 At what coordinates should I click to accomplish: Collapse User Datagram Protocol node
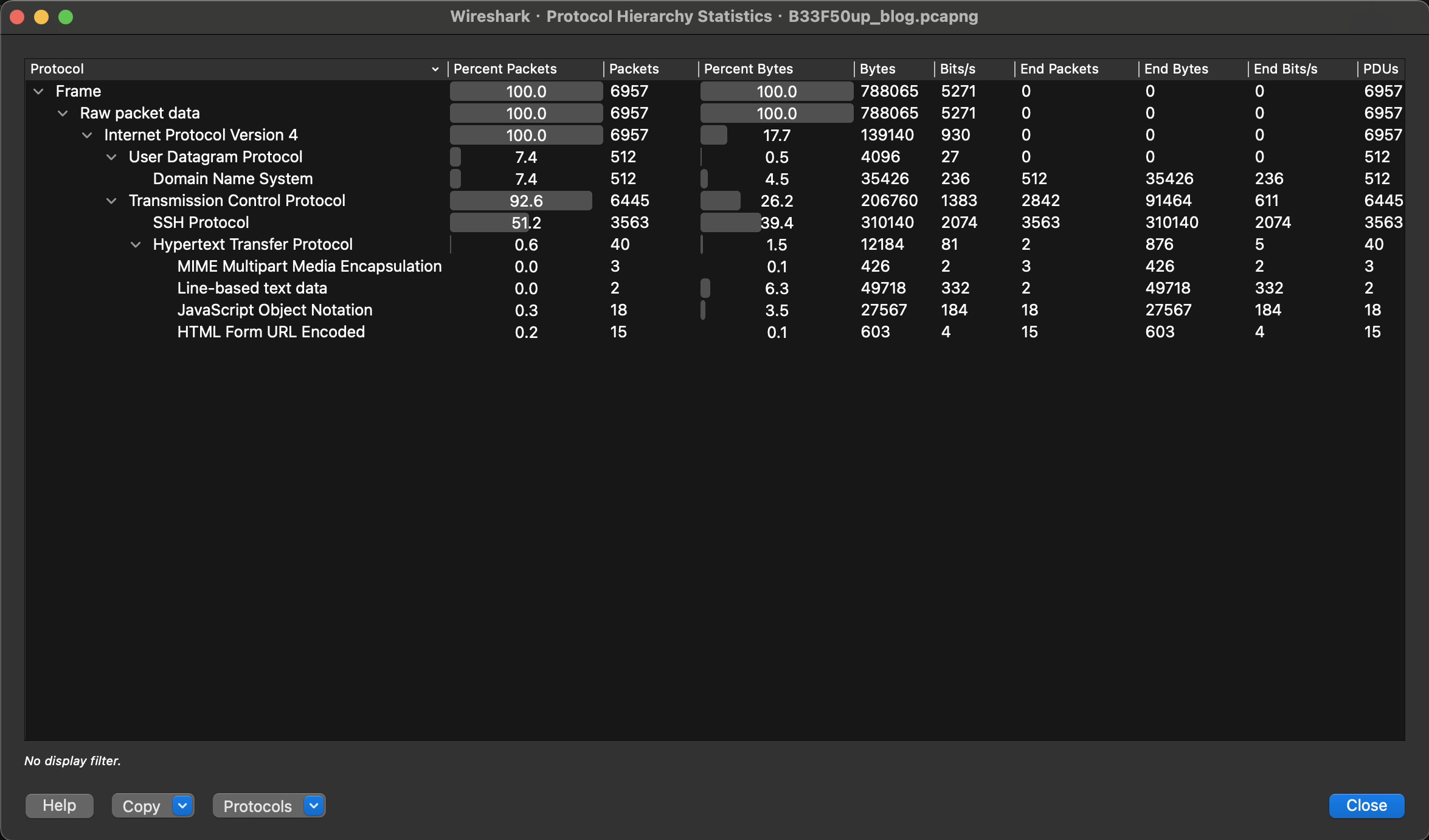[x=111, y=157]
